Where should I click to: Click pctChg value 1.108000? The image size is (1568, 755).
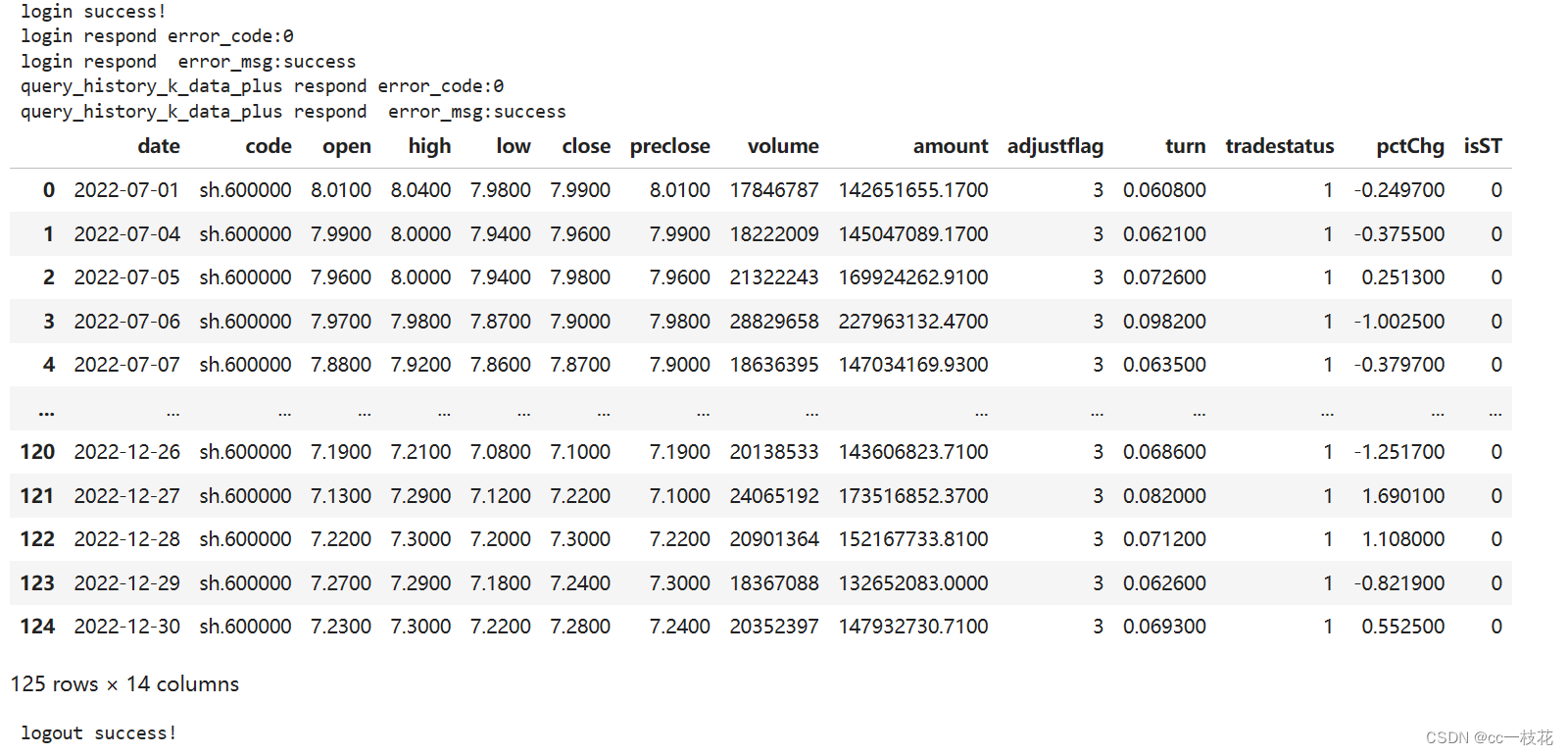(x=1403, y=539)
